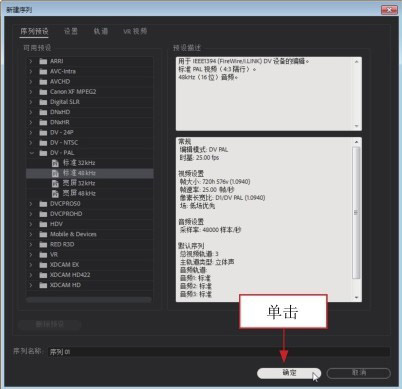The width and height of the screenshot is (402, 389).
Task: Open the 设置 tab
Action: click(x=71, y=31)
